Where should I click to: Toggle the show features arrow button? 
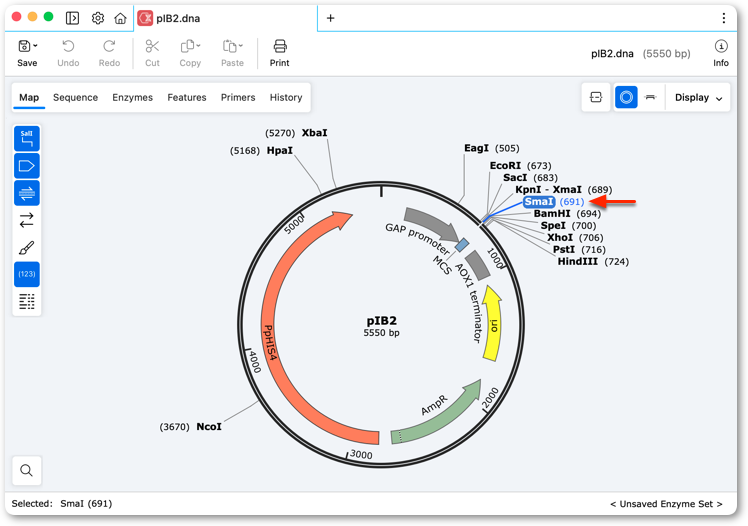[x=27, y=166]
